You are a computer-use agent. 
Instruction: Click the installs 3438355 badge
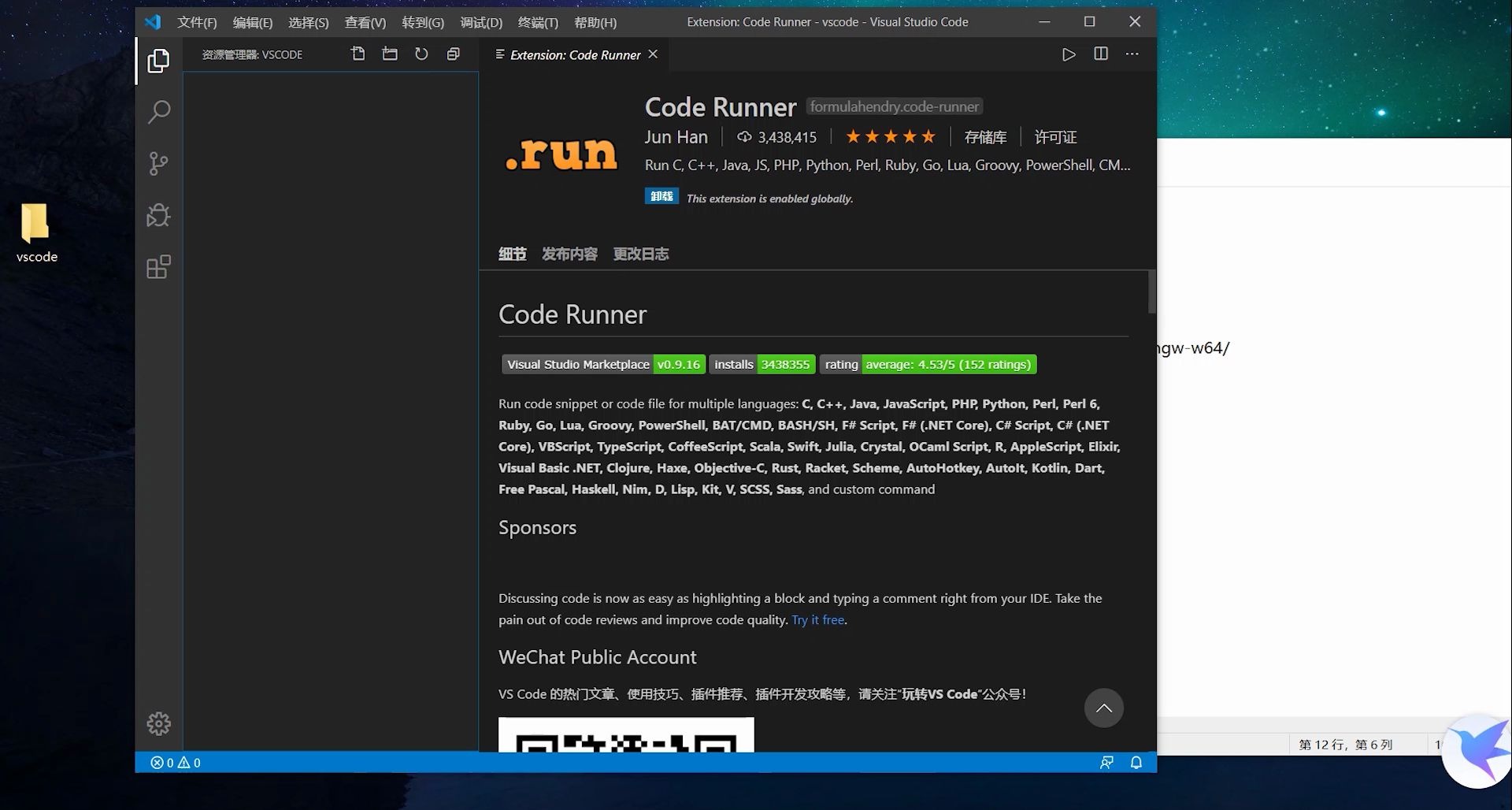tap(762, 364)
